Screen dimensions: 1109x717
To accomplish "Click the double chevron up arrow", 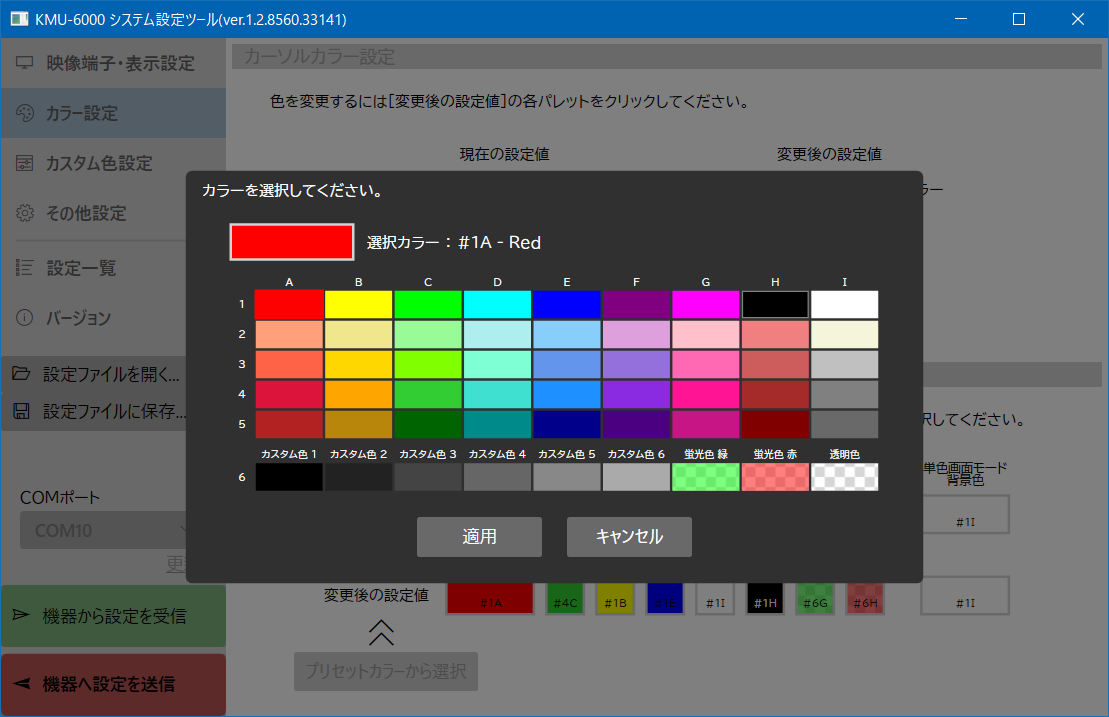I will 381,631.
